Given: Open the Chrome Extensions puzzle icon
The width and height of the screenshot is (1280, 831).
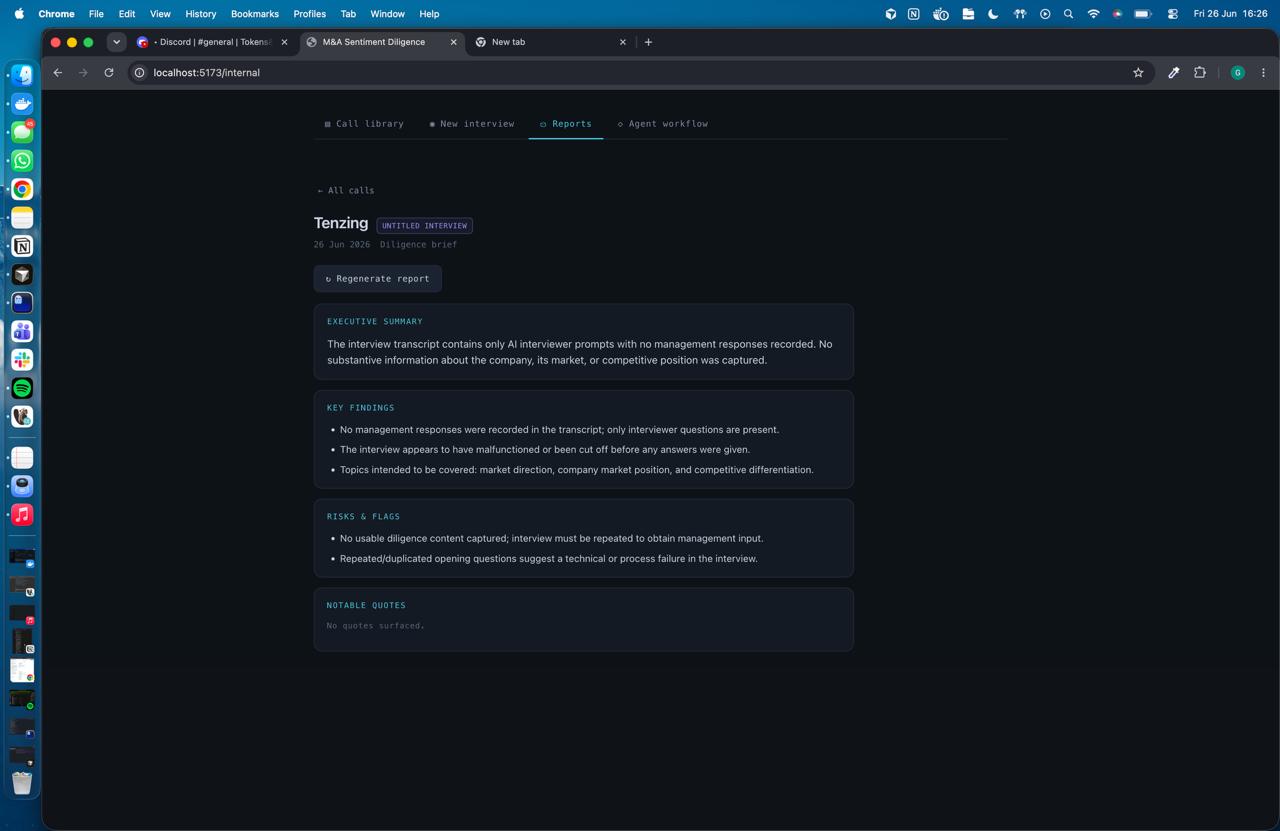Looking at the screenshot, I should [x=1200, y=73].
